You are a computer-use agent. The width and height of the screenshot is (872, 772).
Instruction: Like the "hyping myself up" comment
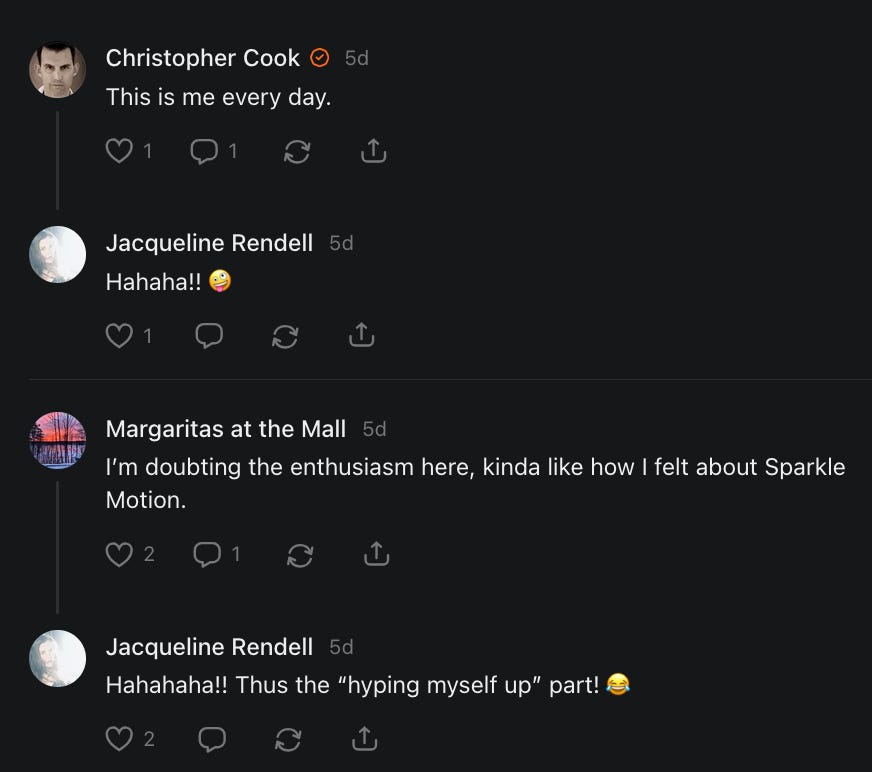point(119,739)
